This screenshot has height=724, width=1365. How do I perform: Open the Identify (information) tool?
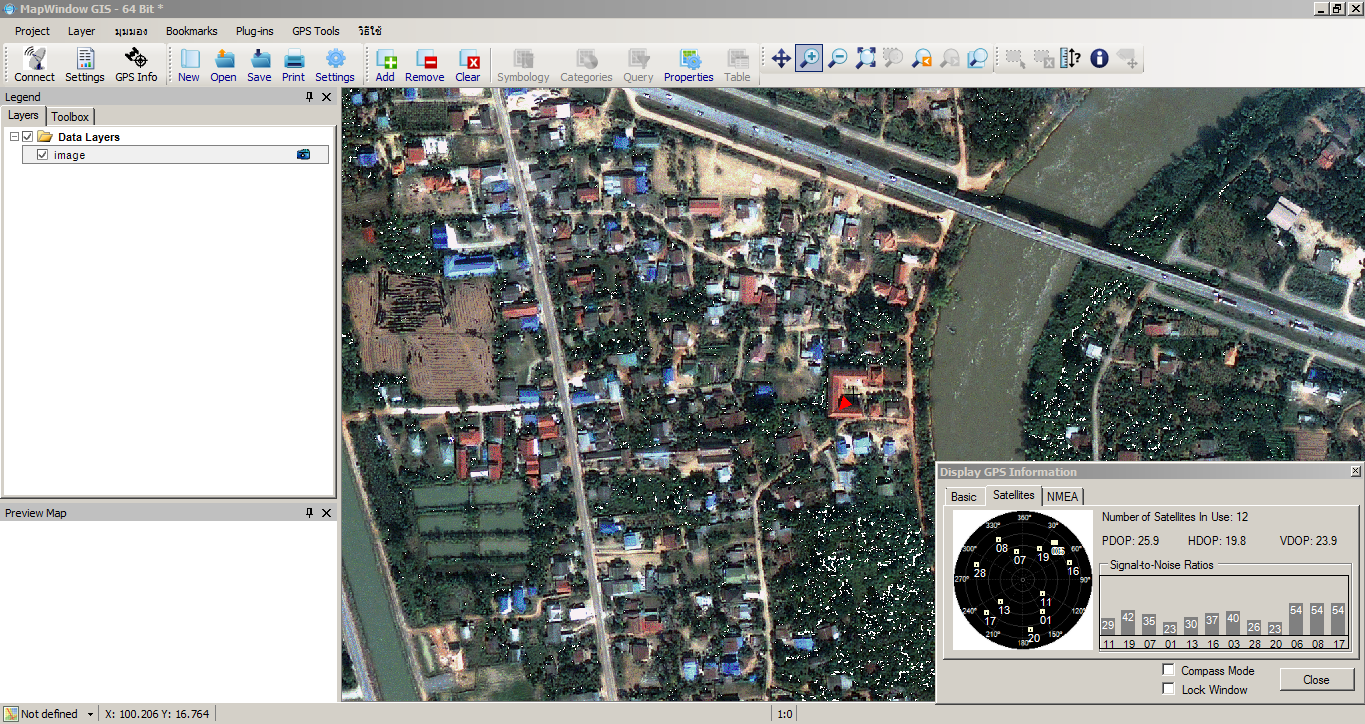[x=1098, y=58]
